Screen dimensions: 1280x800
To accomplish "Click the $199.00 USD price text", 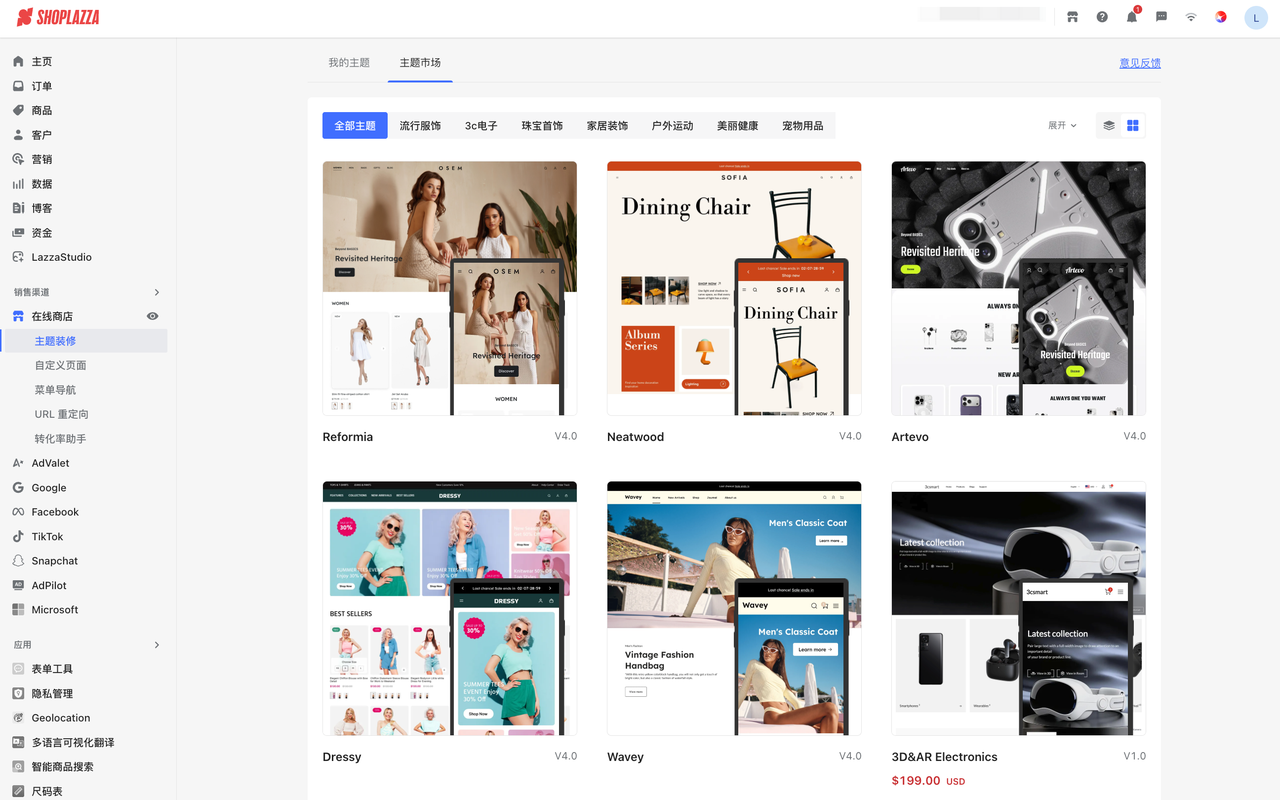I will point(929,781).
